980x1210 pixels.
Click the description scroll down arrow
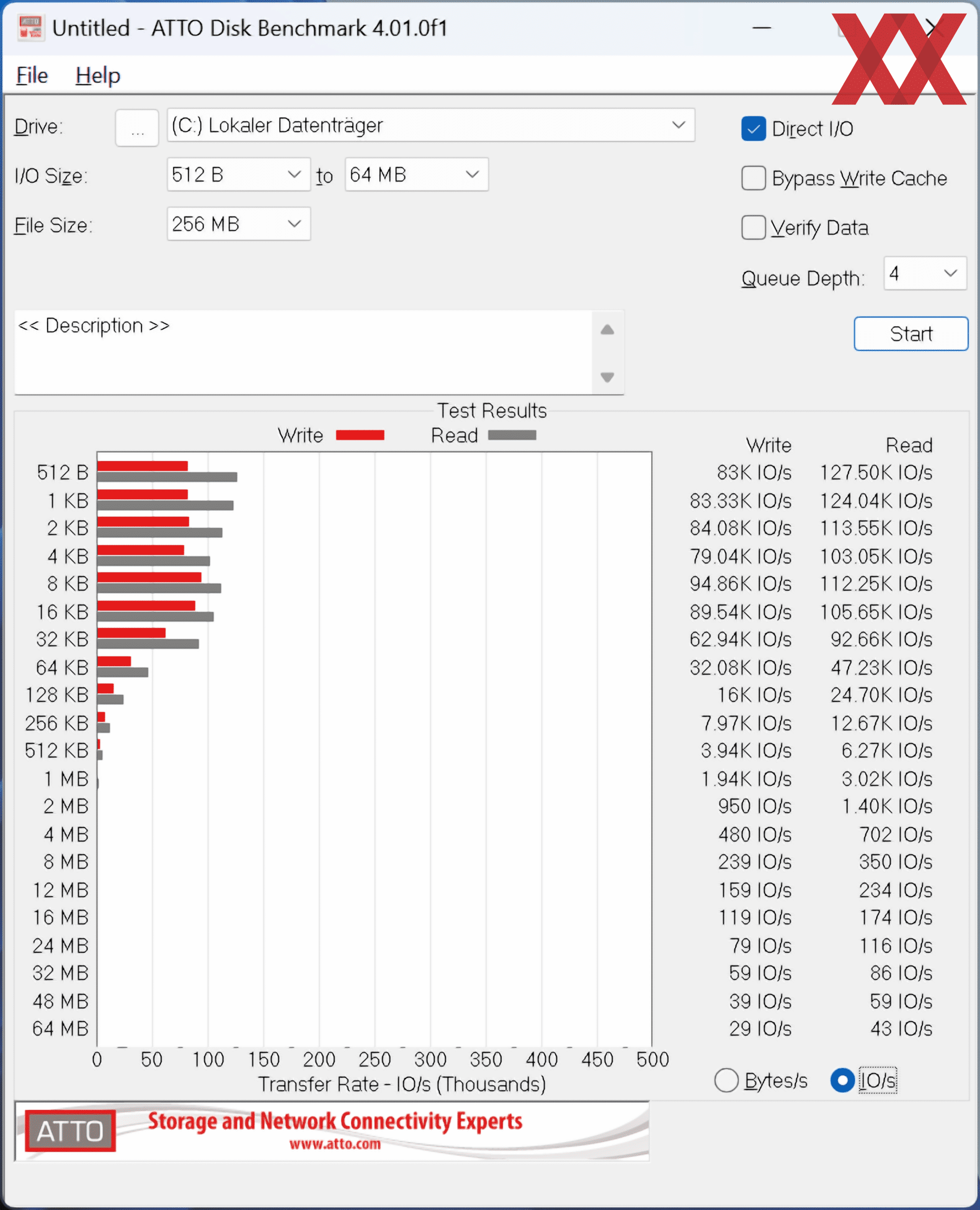(607, 377)
